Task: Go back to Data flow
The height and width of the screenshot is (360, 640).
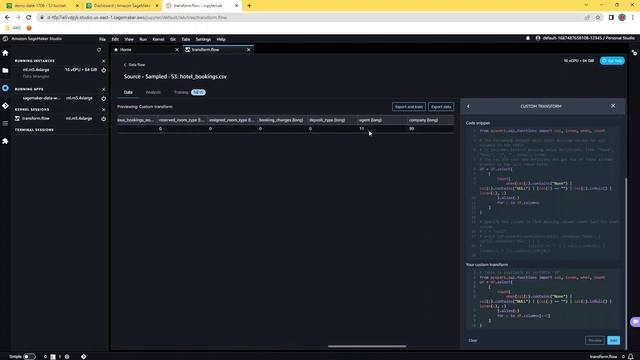Action: (x=134, y=65)
